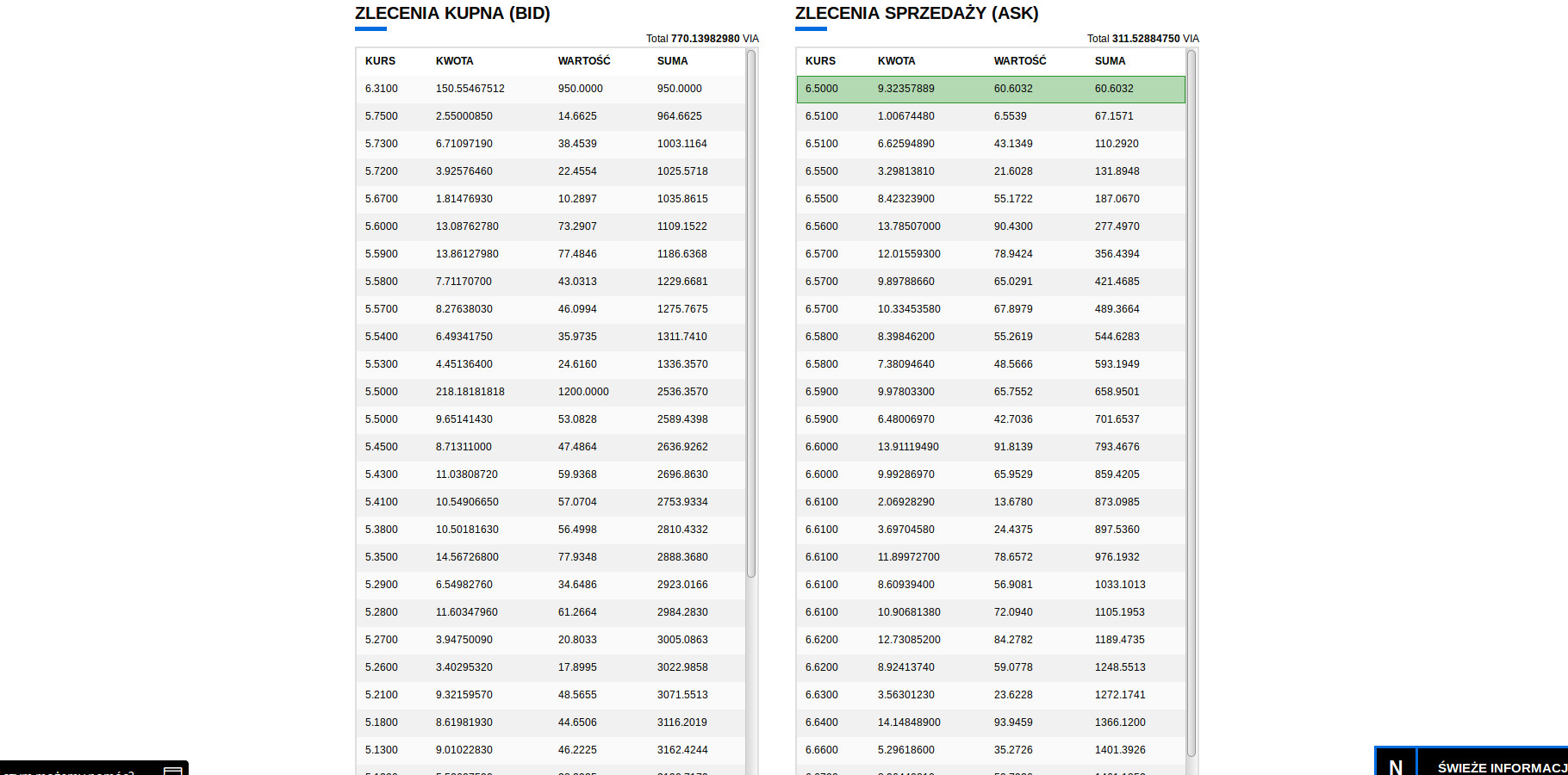
Task: Click KWOTA header in BID table
Action: click(455, 61)
